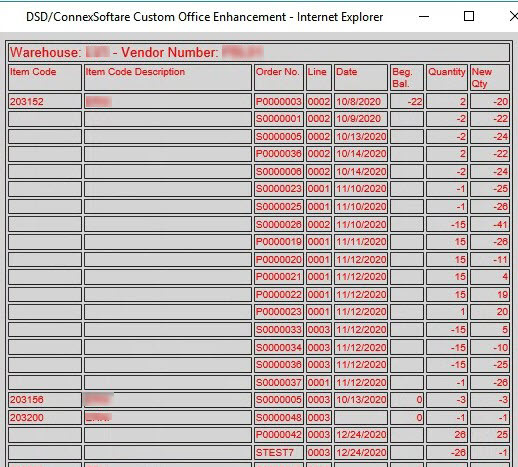
Task: Minimize the Internet Explorer window
Action: (424, 16)
